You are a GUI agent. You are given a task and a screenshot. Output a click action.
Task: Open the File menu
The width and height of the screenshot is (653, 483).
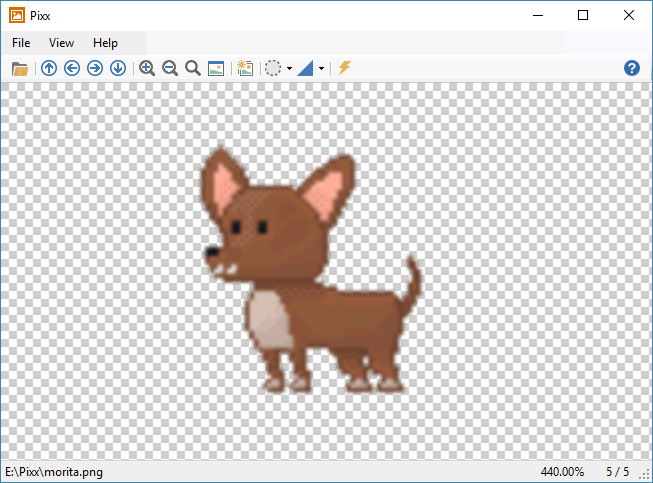tap(21, 43)
